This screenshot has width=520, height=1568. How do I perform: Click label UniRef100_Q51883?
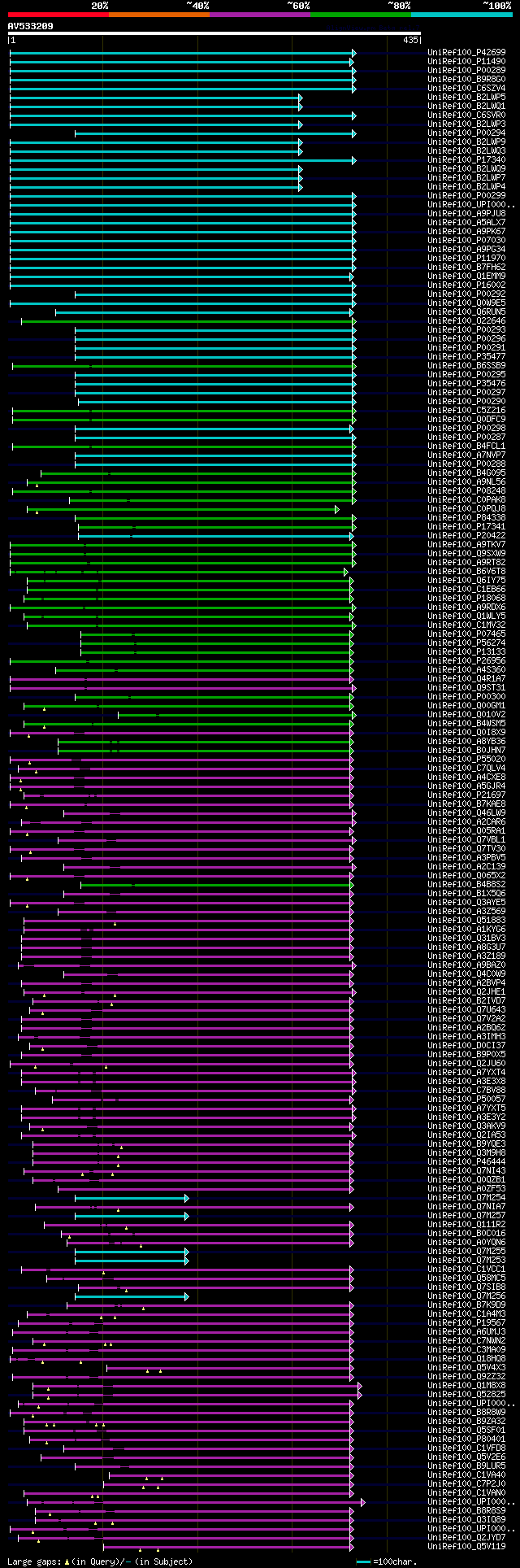[x=466, y=921]
